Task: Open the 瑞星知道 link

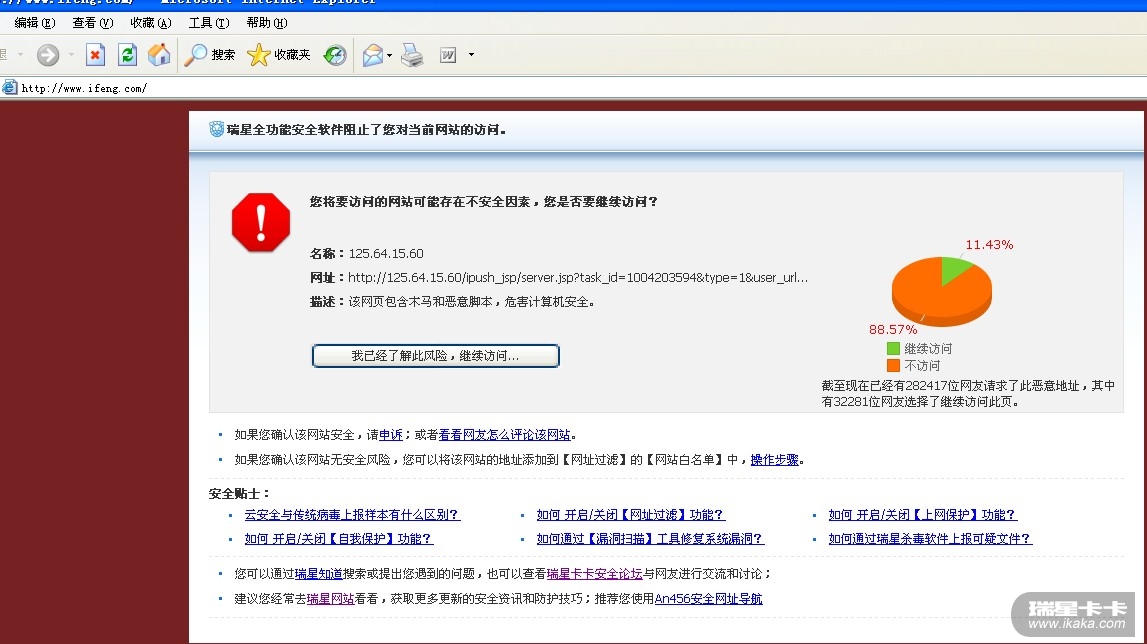Action: (318, 574)
